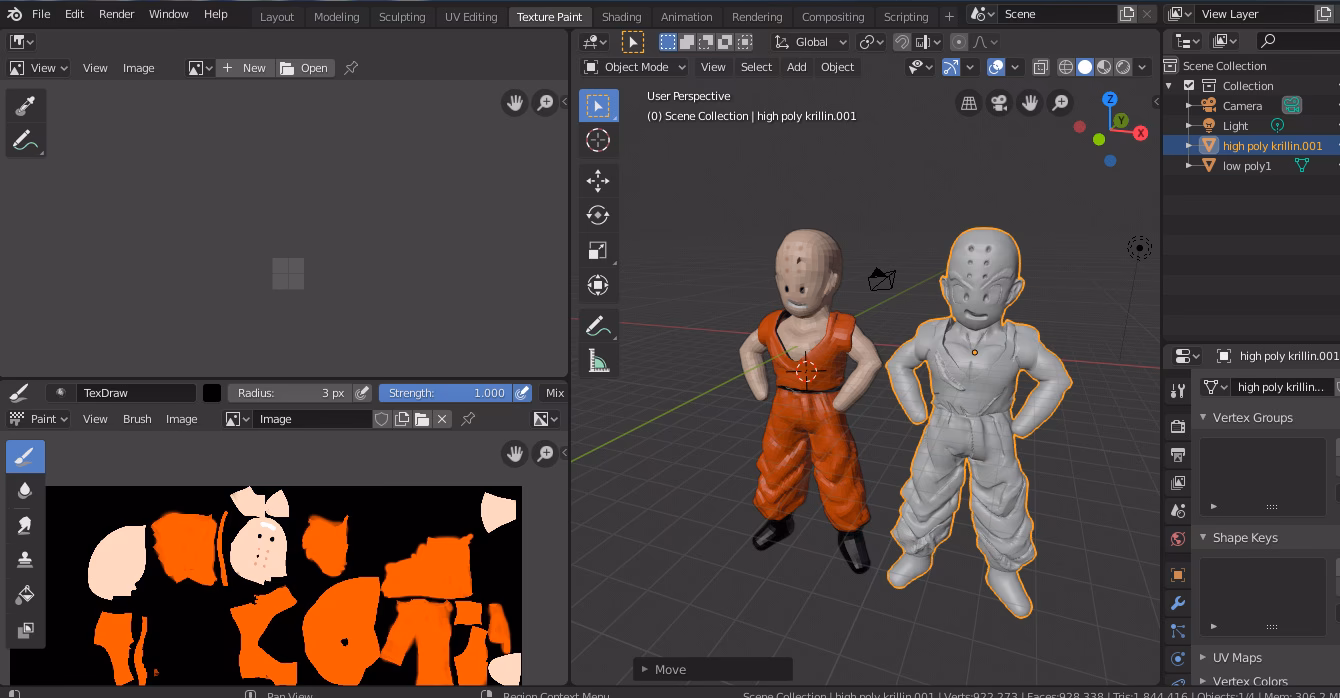Enable rendered viewport shading
The height and width of the screenshot is (698, 1340).
click(1123, 67)
